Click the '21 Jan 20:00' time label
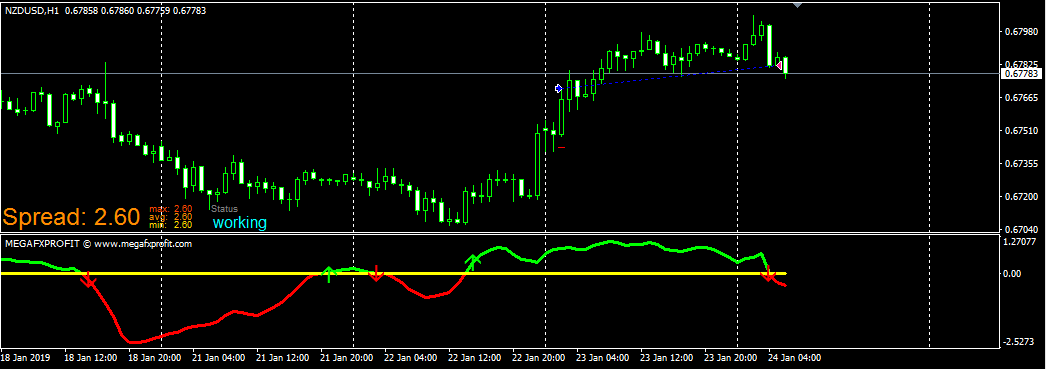 pos(347,358)
